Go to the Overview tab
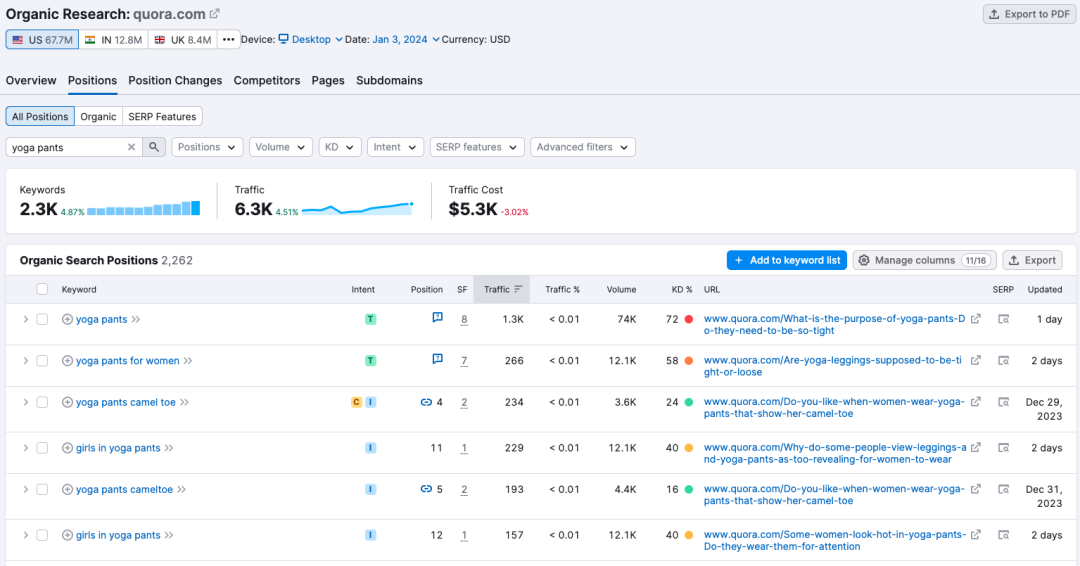1080x566 pixels. point(31,81)
